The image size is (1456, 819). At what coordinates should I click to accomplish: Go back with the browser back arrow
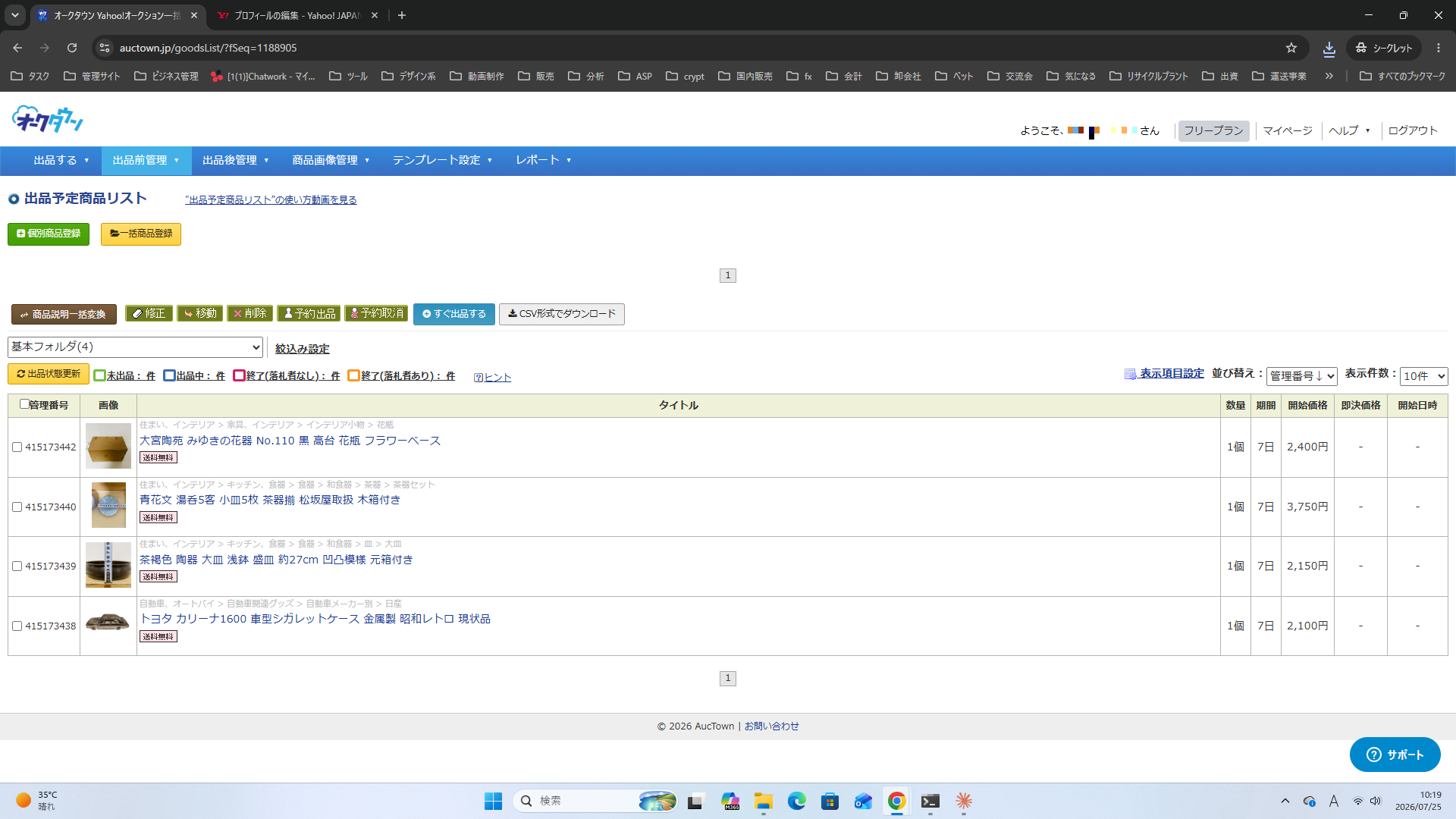click(17, 48)
